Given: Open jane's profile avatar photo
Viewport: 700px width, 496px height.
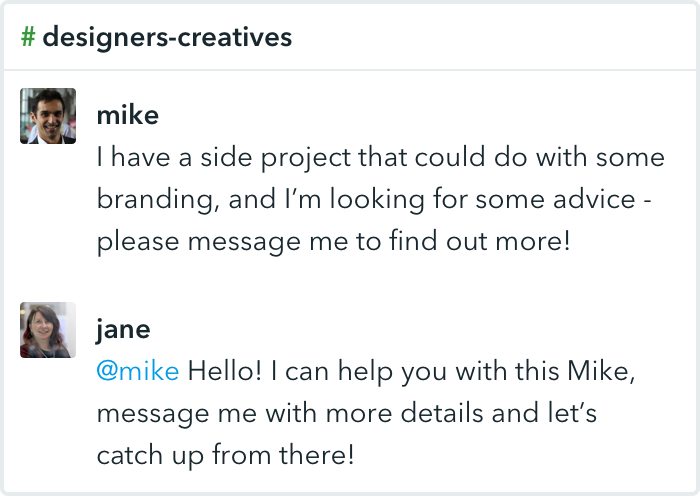Looking at the screenshot, I should coord(48,330).
